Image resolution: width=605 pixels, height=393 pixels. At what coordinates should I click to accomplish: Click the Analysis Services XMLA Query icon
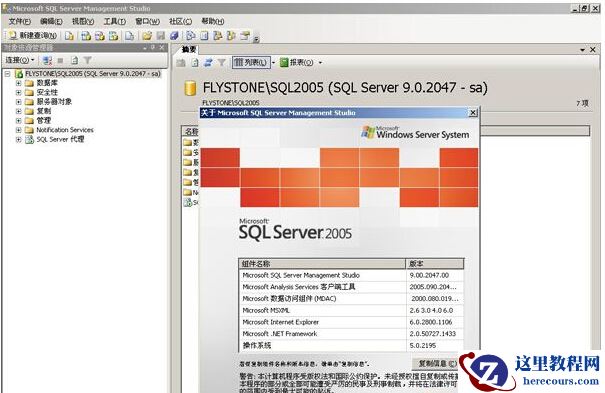click(x=113, y=36)
